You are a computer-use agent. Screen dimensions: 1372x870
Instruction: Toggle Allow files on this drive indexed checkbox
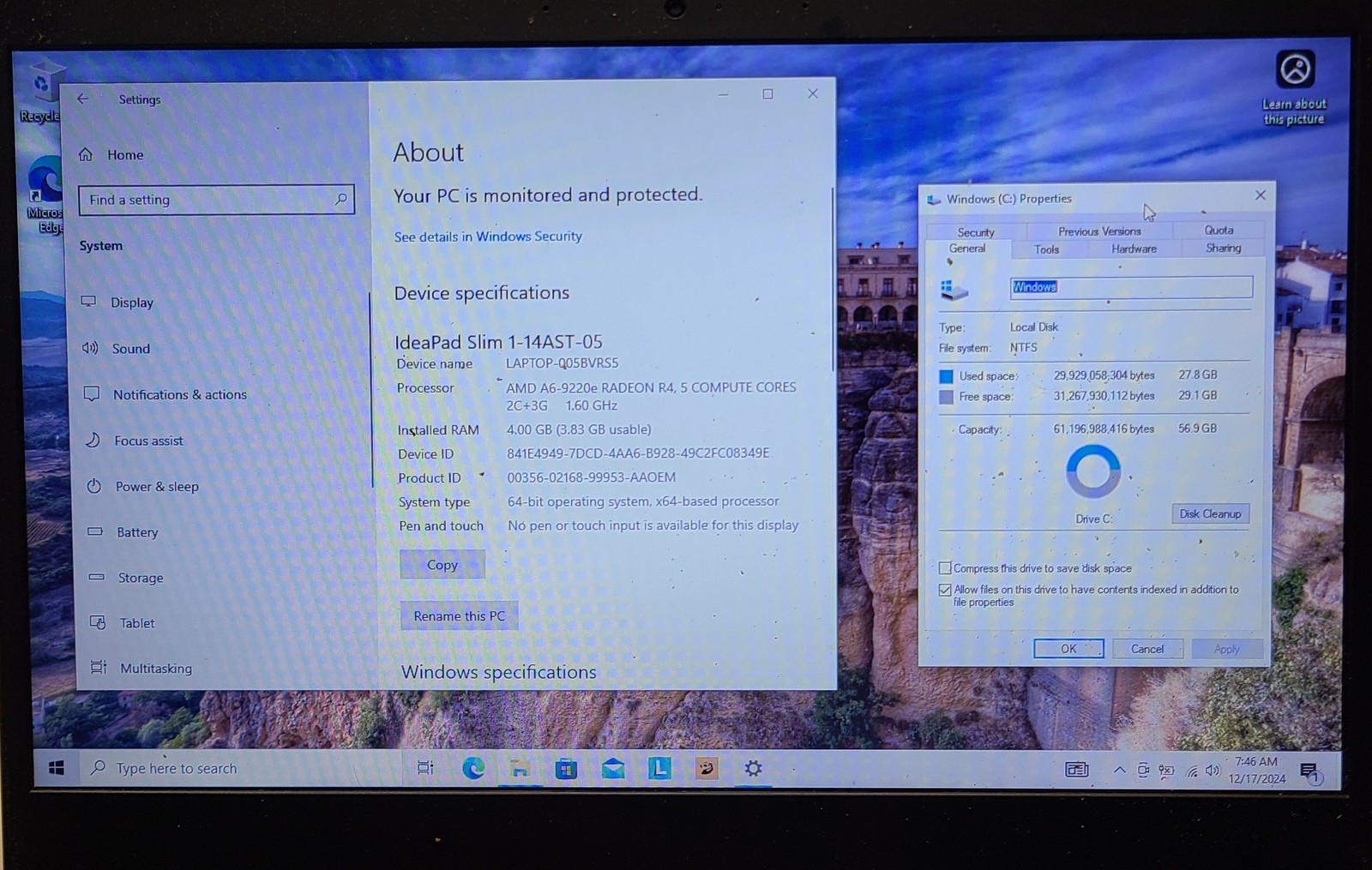pyautogui.click(x=945, y=590)
